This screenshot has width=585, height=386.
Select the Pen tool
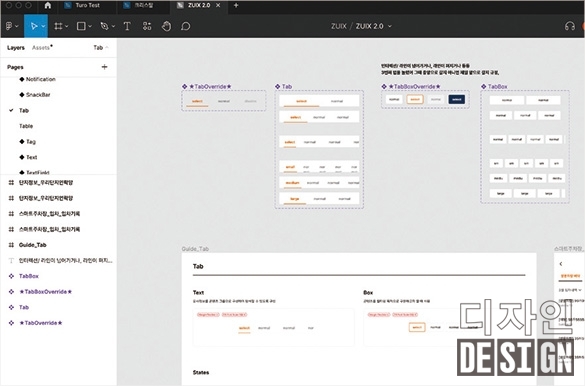104,26
